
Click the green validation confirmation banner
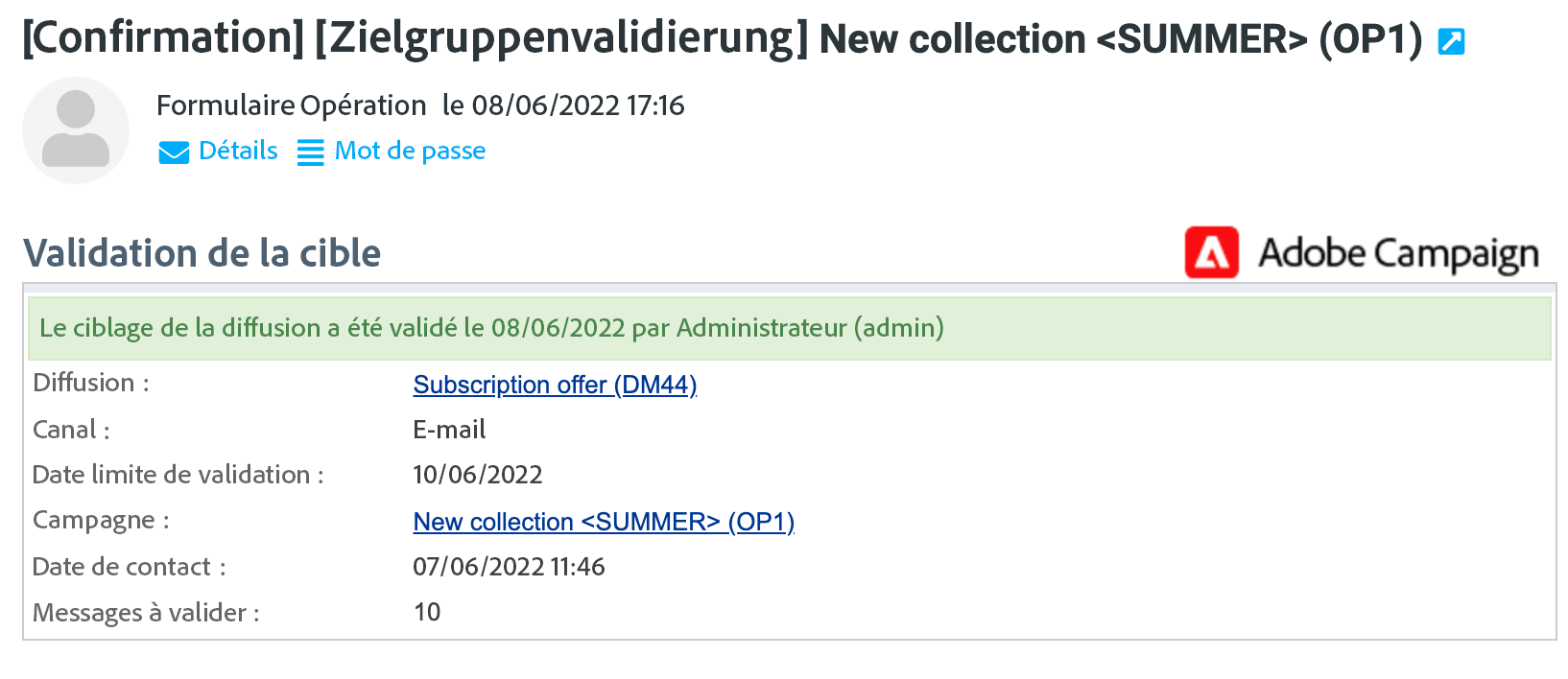(789, 328)
